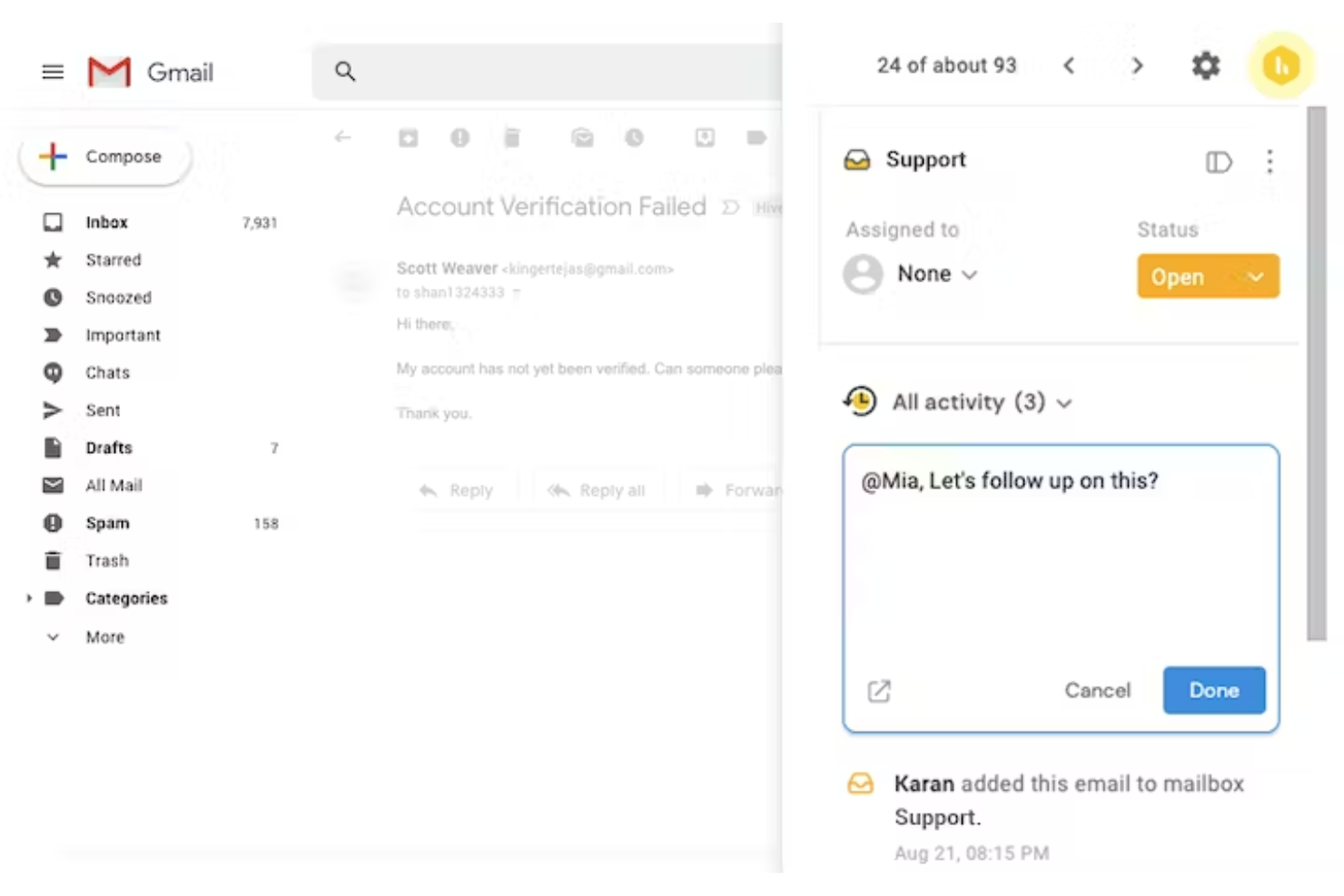The height and width of the screenshot is (896, 1344).
Task: Move the email to another folder
Action: pos(704,137)
